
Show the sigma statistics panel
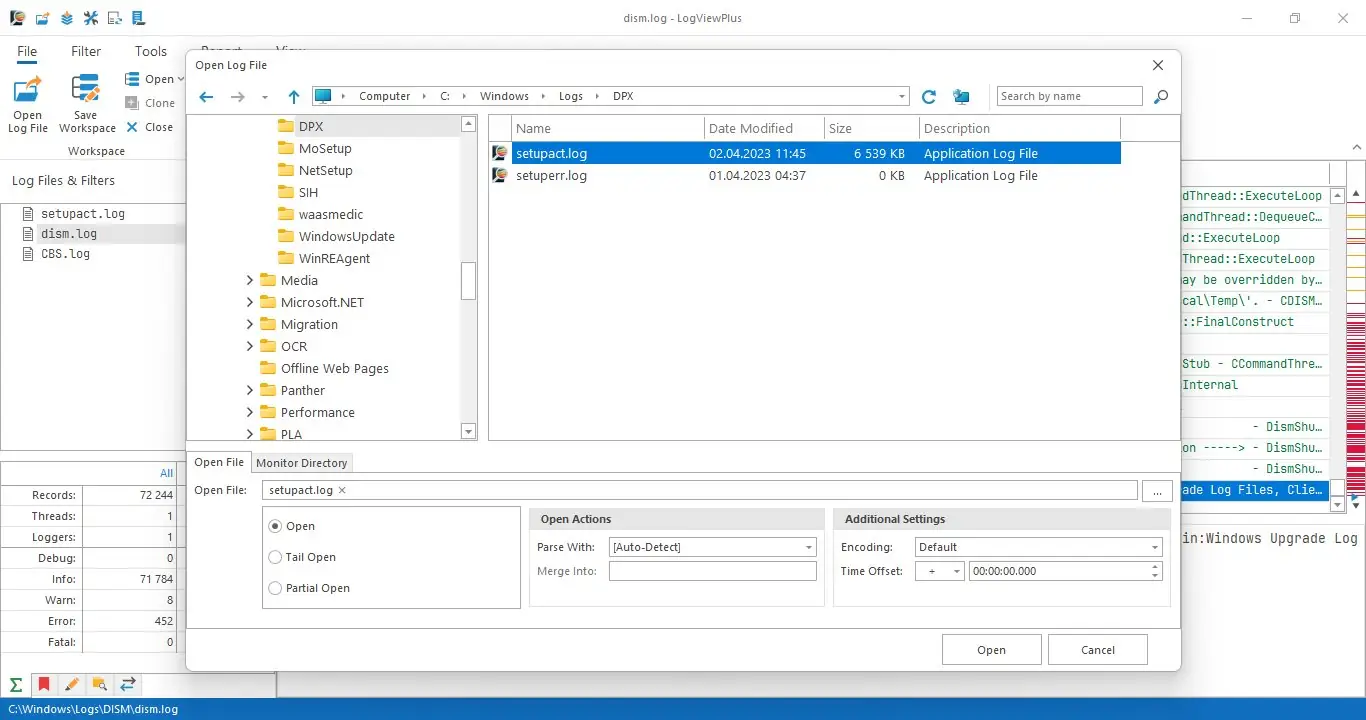click(16, 685)
